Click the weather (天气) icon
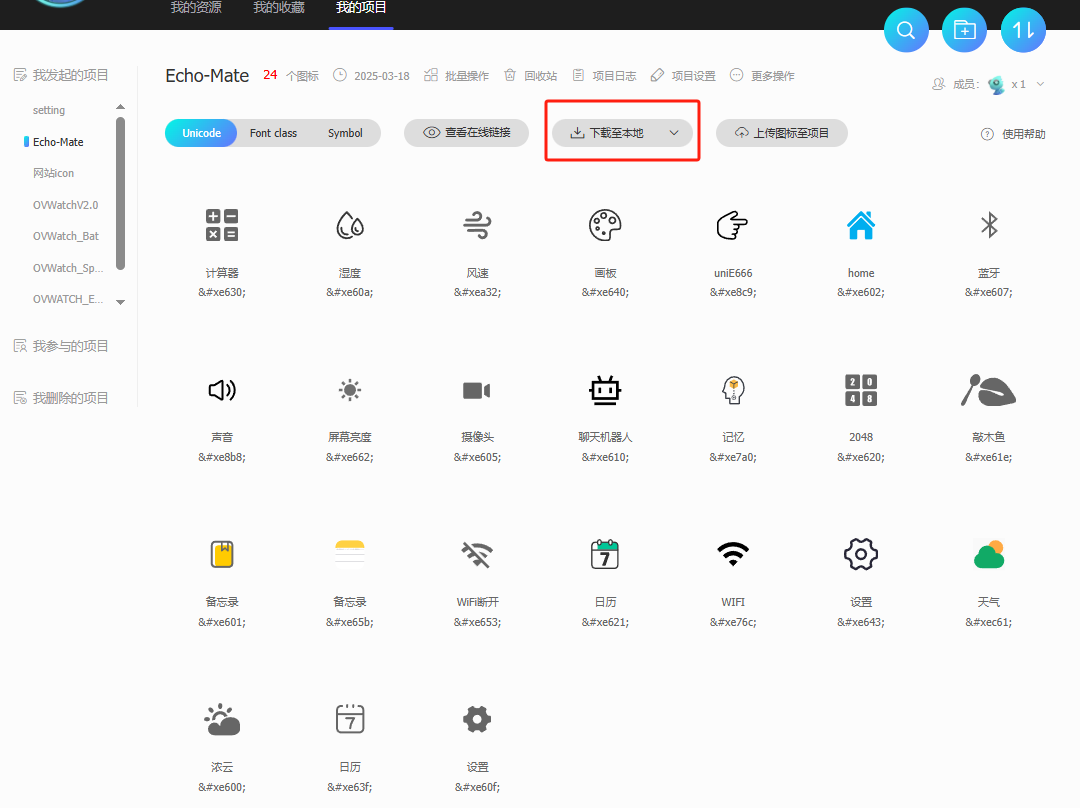The height and width of the screenshot is (808, 1080). point(989,554)
